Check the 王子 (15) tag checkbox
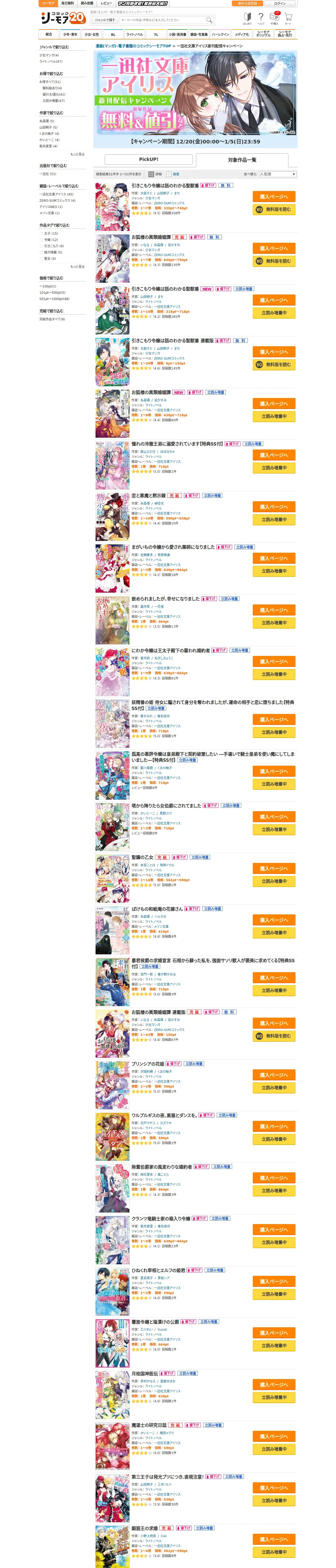Screen dimensions: 336x1568 41,233
